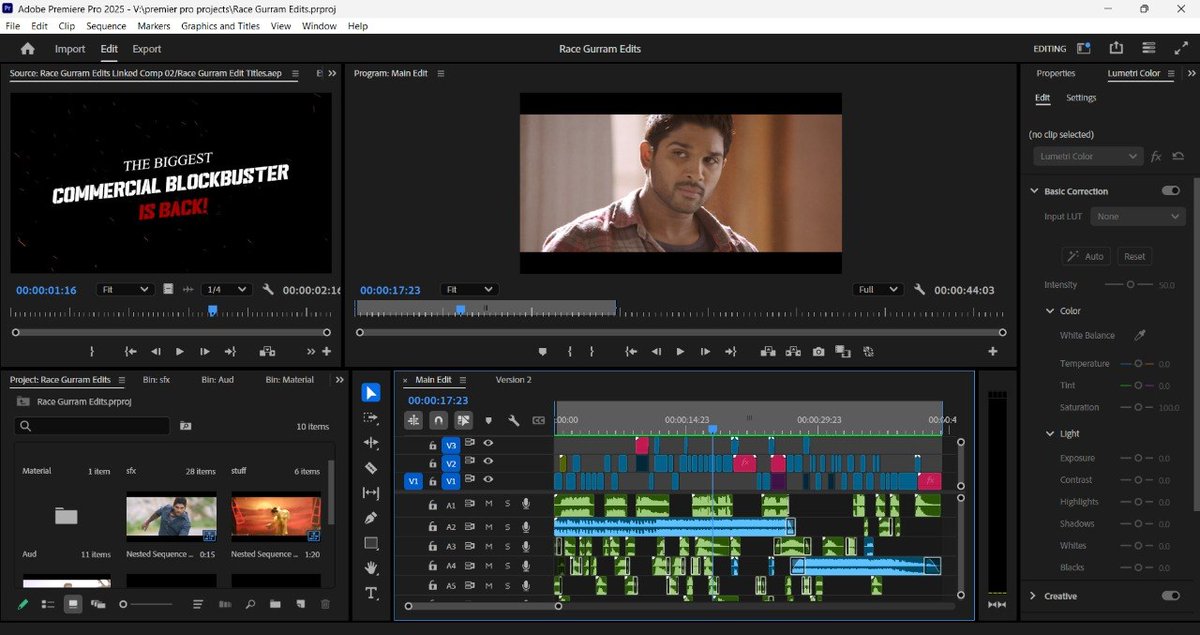This screenshot has height=635, width=1200.
Task: Click Lift button in Program monitor
Action: coord(768,351)
